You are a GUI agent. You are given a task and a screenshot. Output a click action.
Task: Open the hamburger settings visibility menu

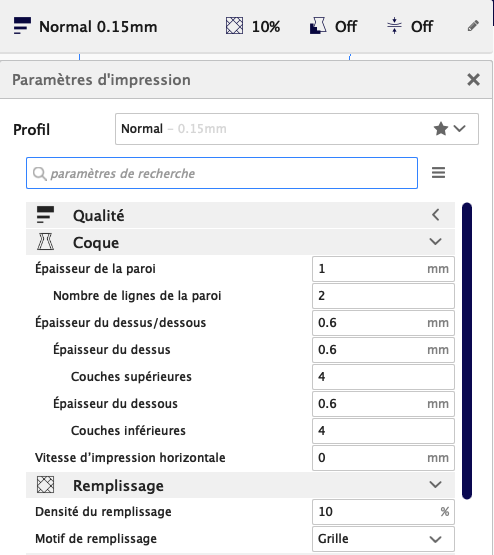438,173
